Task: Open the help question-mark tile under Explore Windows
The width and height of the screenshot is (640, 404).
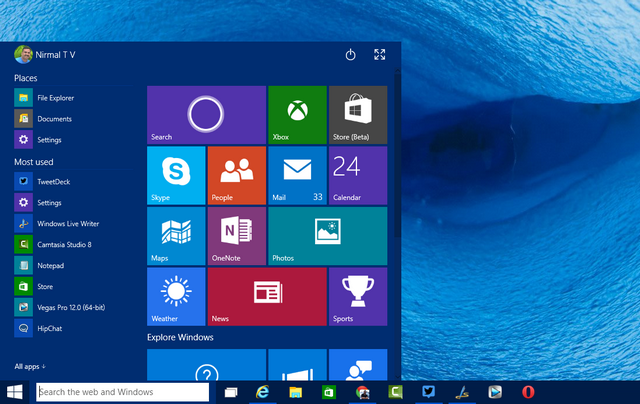Action: pos(207,365)
